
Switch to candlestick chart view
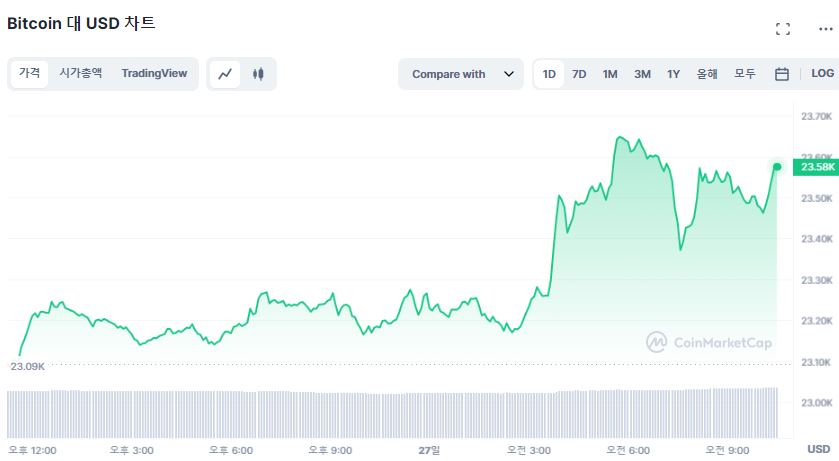point(258,74)
